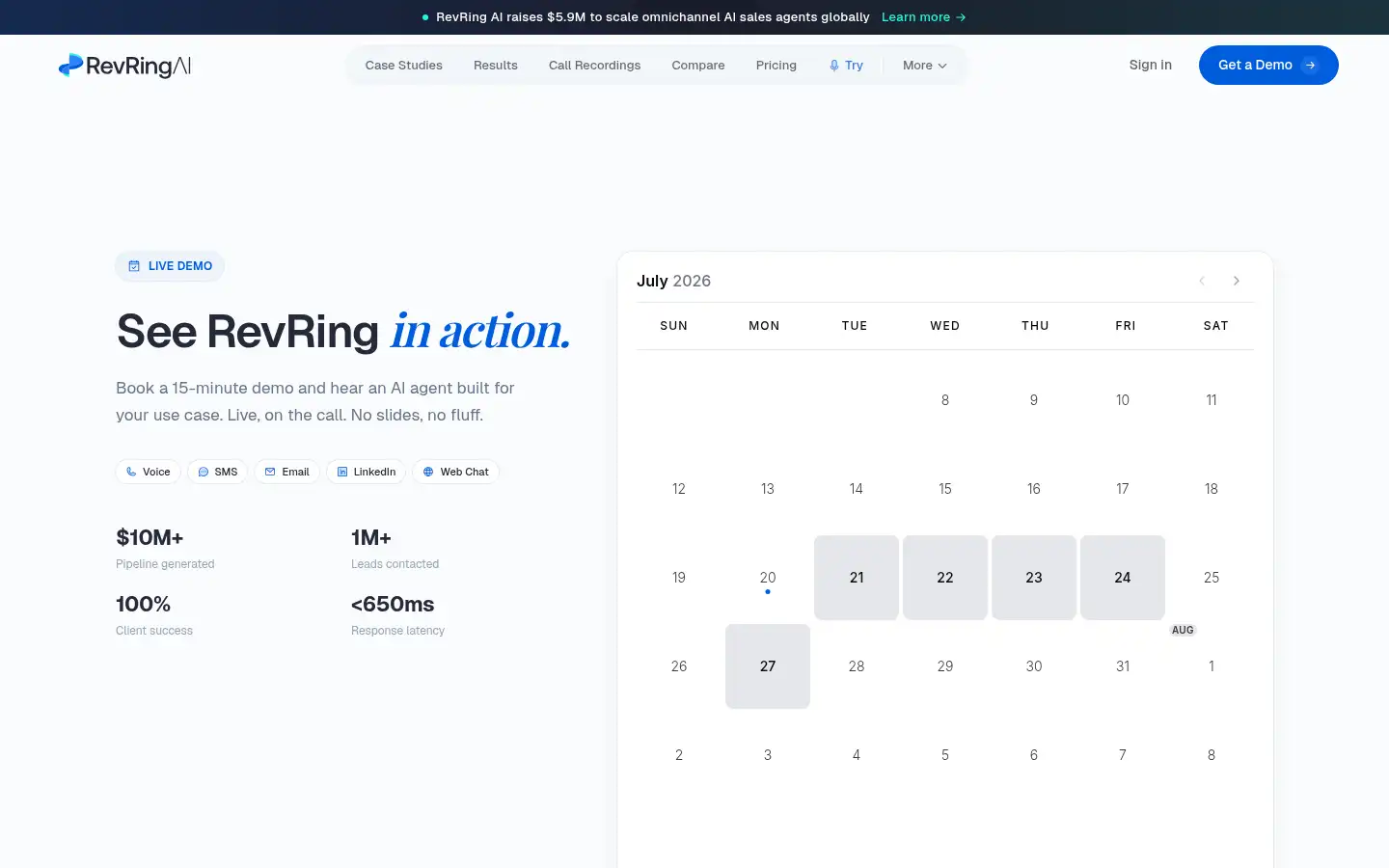This screenshot has width=1389, height=868.
Task: Click the calendar icon in LIVE DEMO badge
Action: pyautogui.click(x=134, y=266)
